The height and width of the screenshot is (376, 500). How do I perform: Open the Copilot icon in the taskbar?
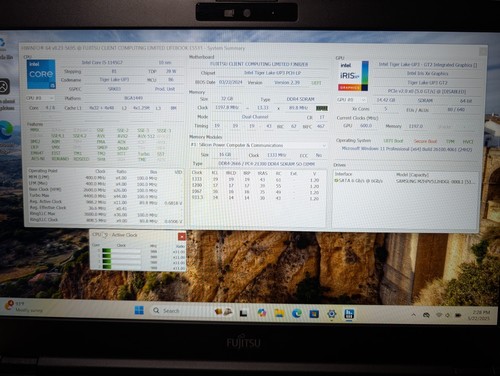[x=262, y=312]
